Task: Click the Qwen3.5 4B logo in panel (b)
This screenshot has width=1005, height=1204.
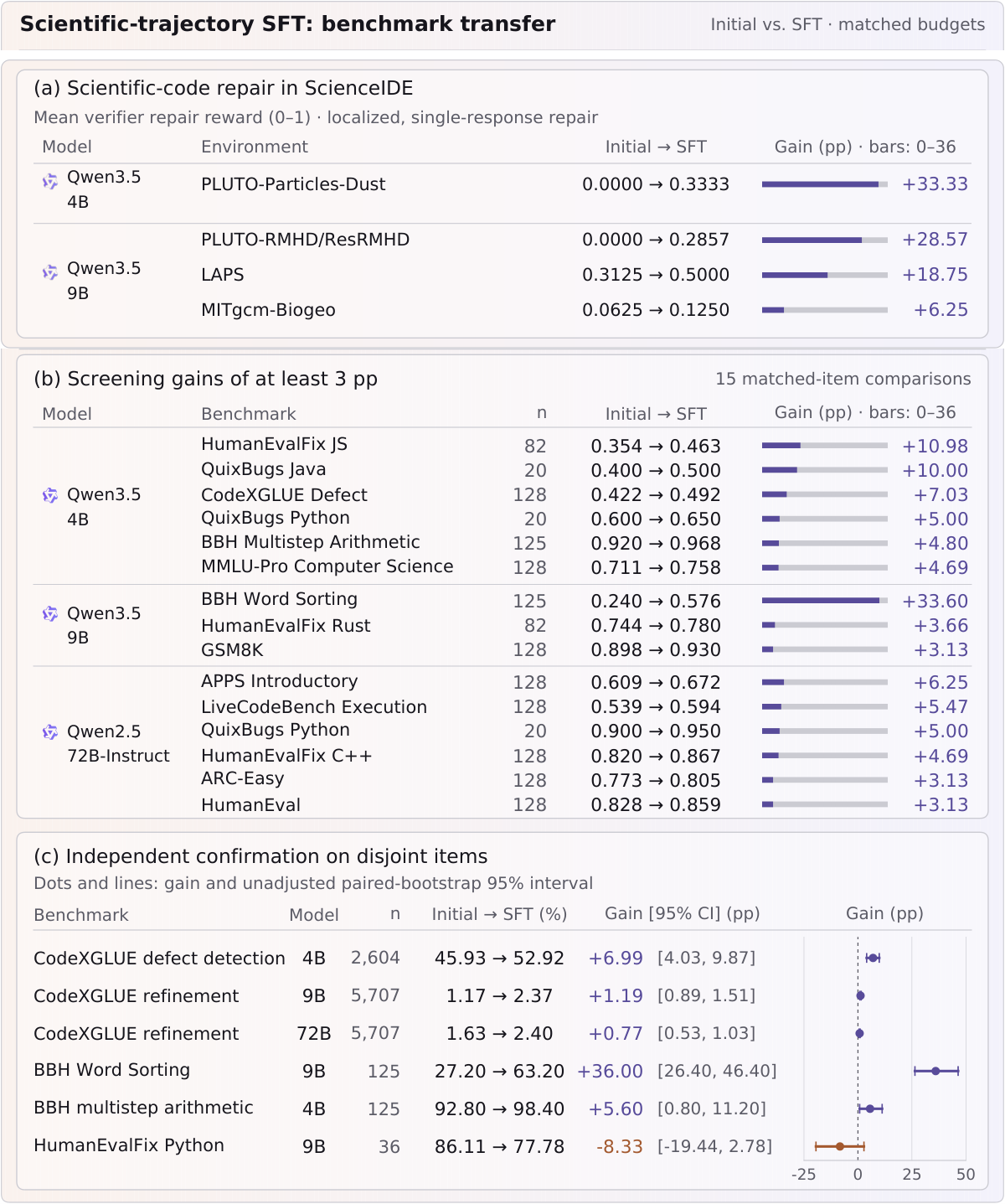Action: click(x=50, y=495)
